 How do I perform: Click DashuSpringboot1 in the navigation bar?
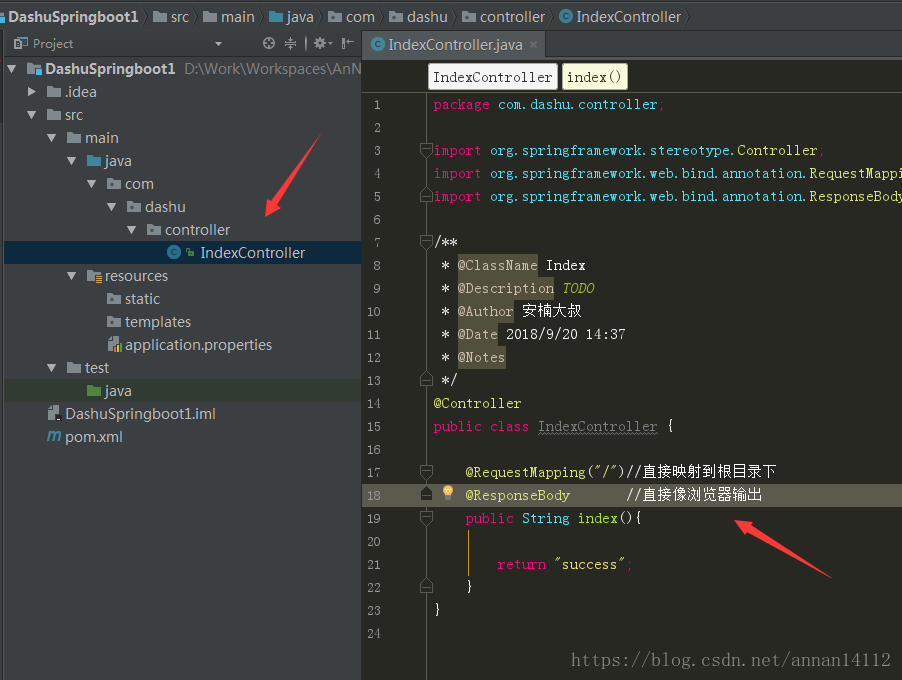[73, 17]
